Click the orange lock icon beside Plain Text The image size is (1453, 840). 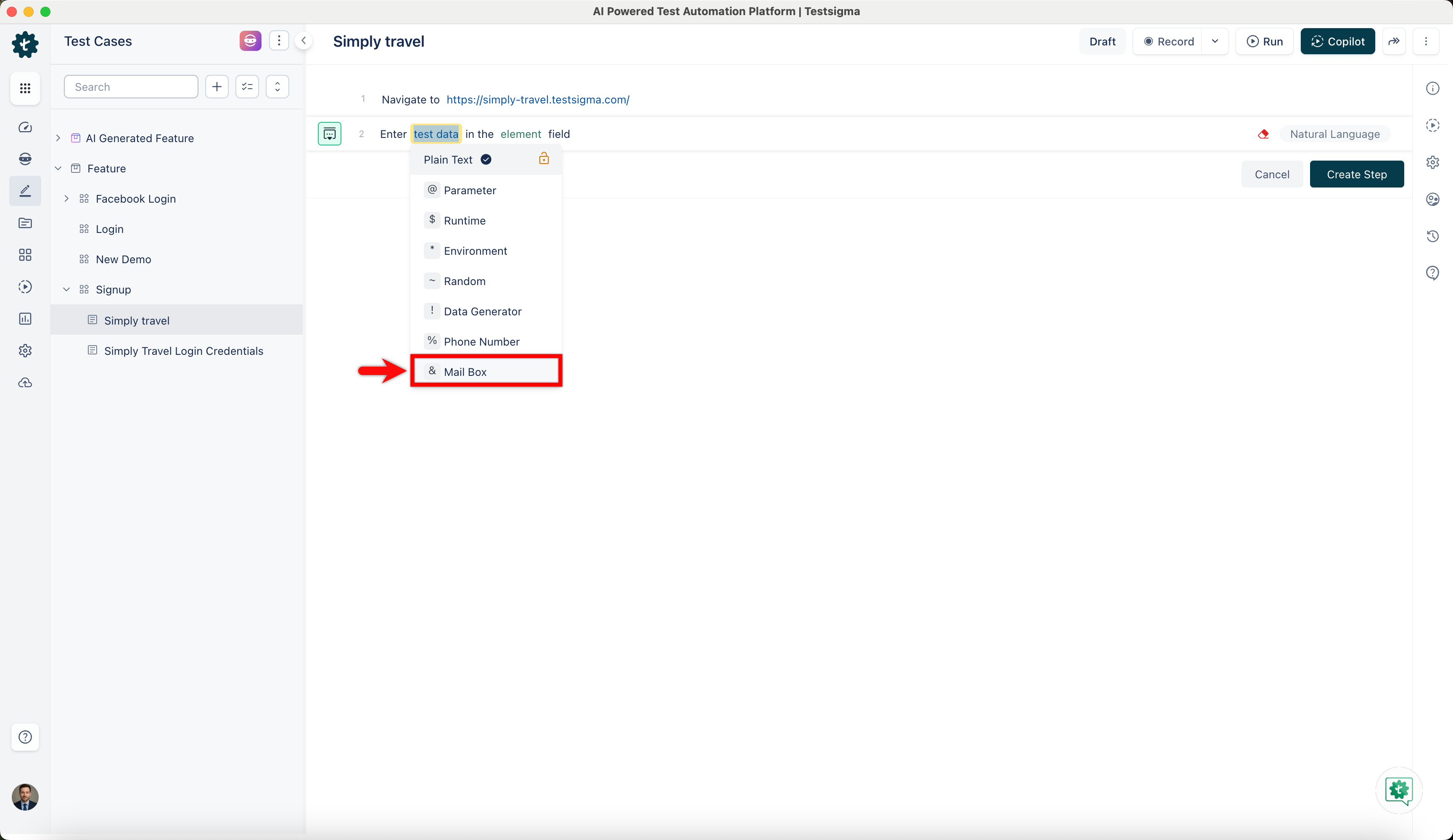[x=544, y=158]
